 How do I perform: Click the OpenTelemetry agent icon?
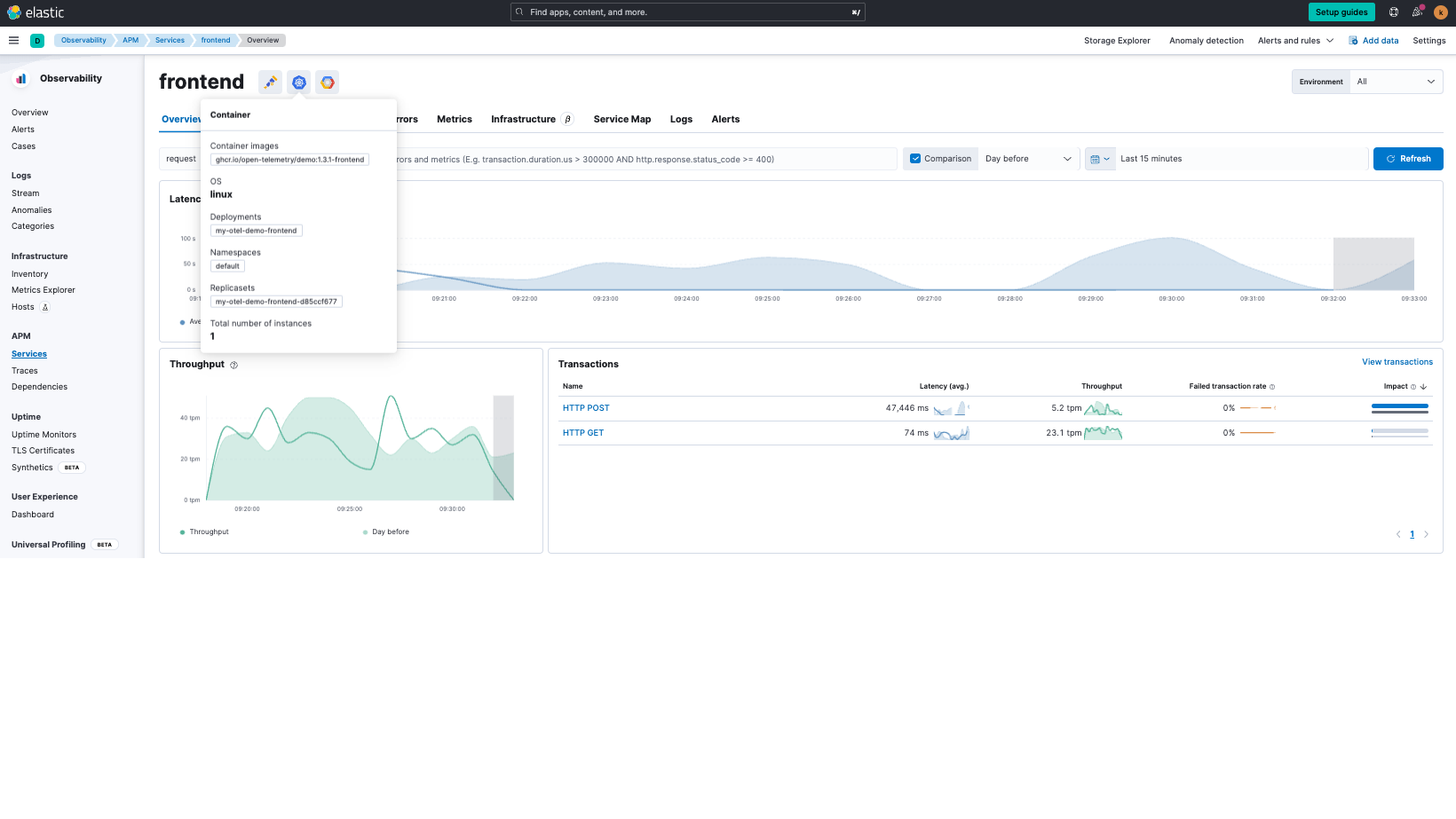(x=271, y=83)
